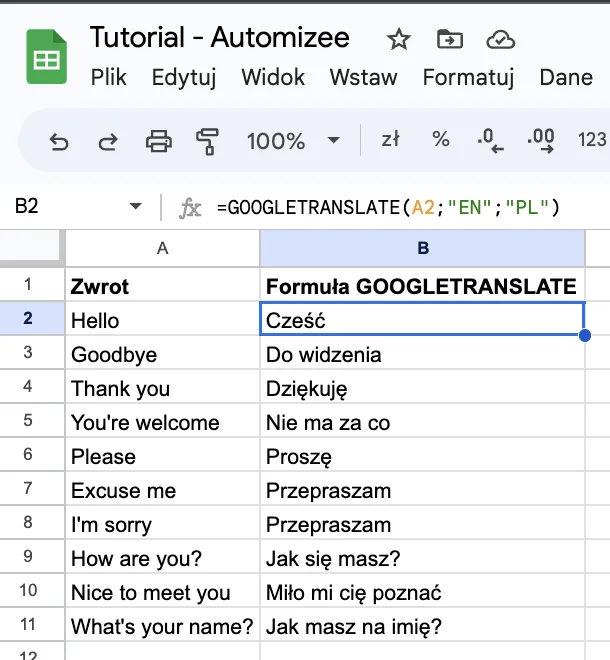610x660 pixels.
Task: Click the undo arrow in toolbar
Action: click(59, 141)
